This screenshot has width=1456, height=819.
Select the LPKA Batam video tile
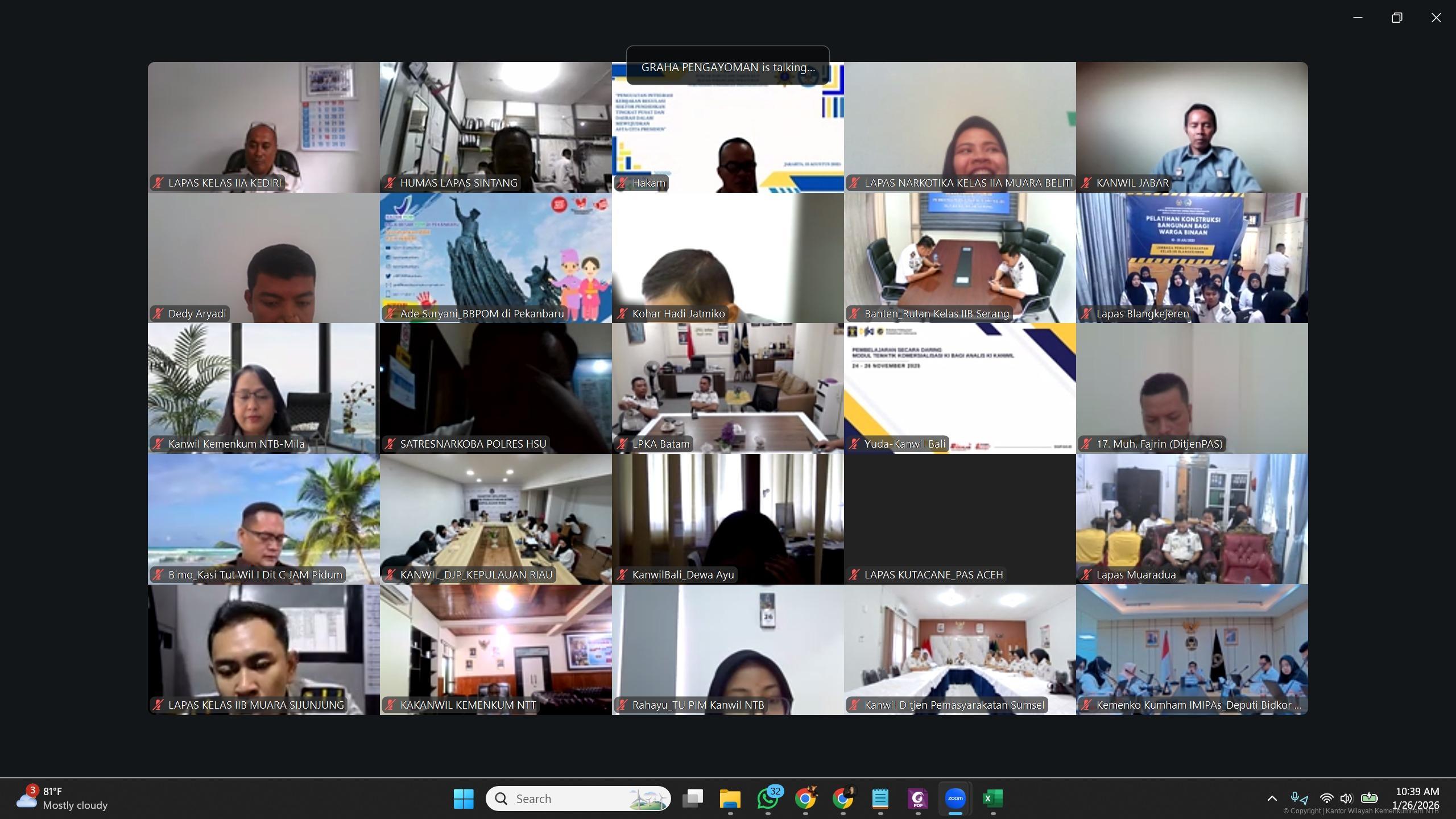click(727, 388)
